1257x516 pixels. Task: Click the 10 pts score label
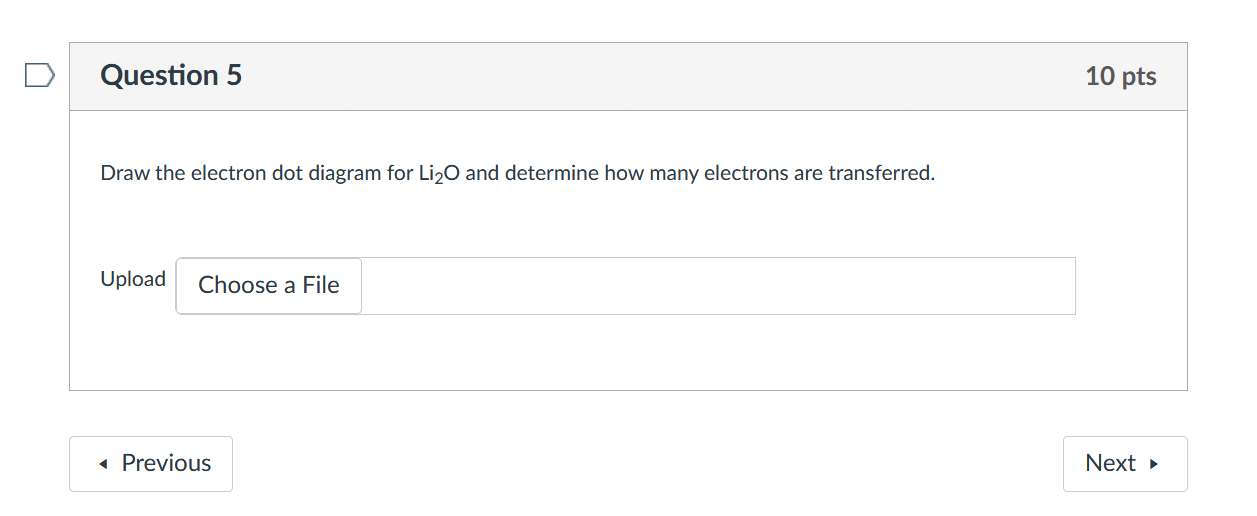coord(1120,77)
